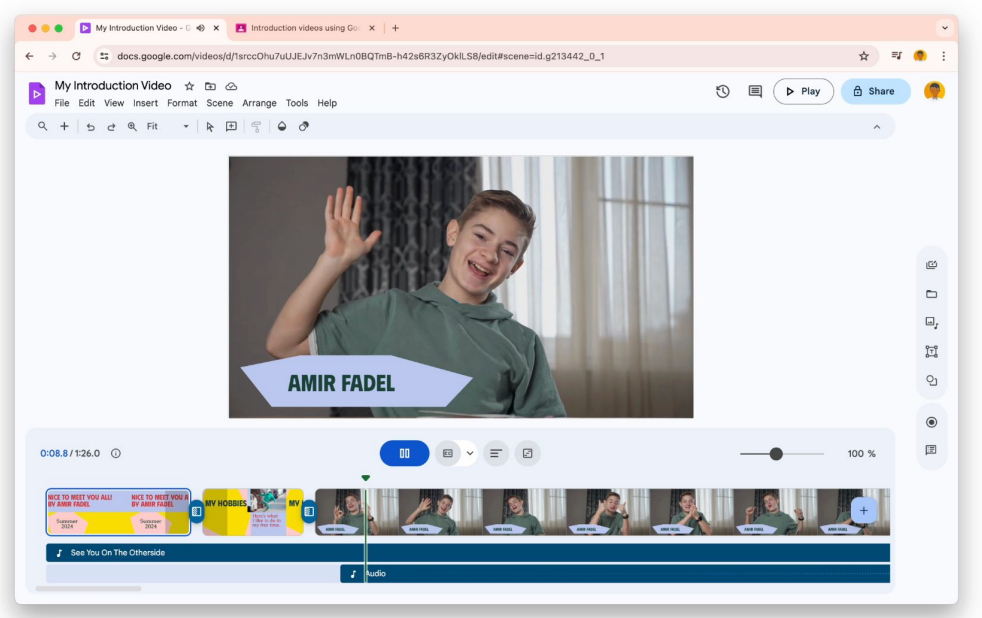Open the Arrange menu
982x618 pixels.
click(x=259, y=103)
